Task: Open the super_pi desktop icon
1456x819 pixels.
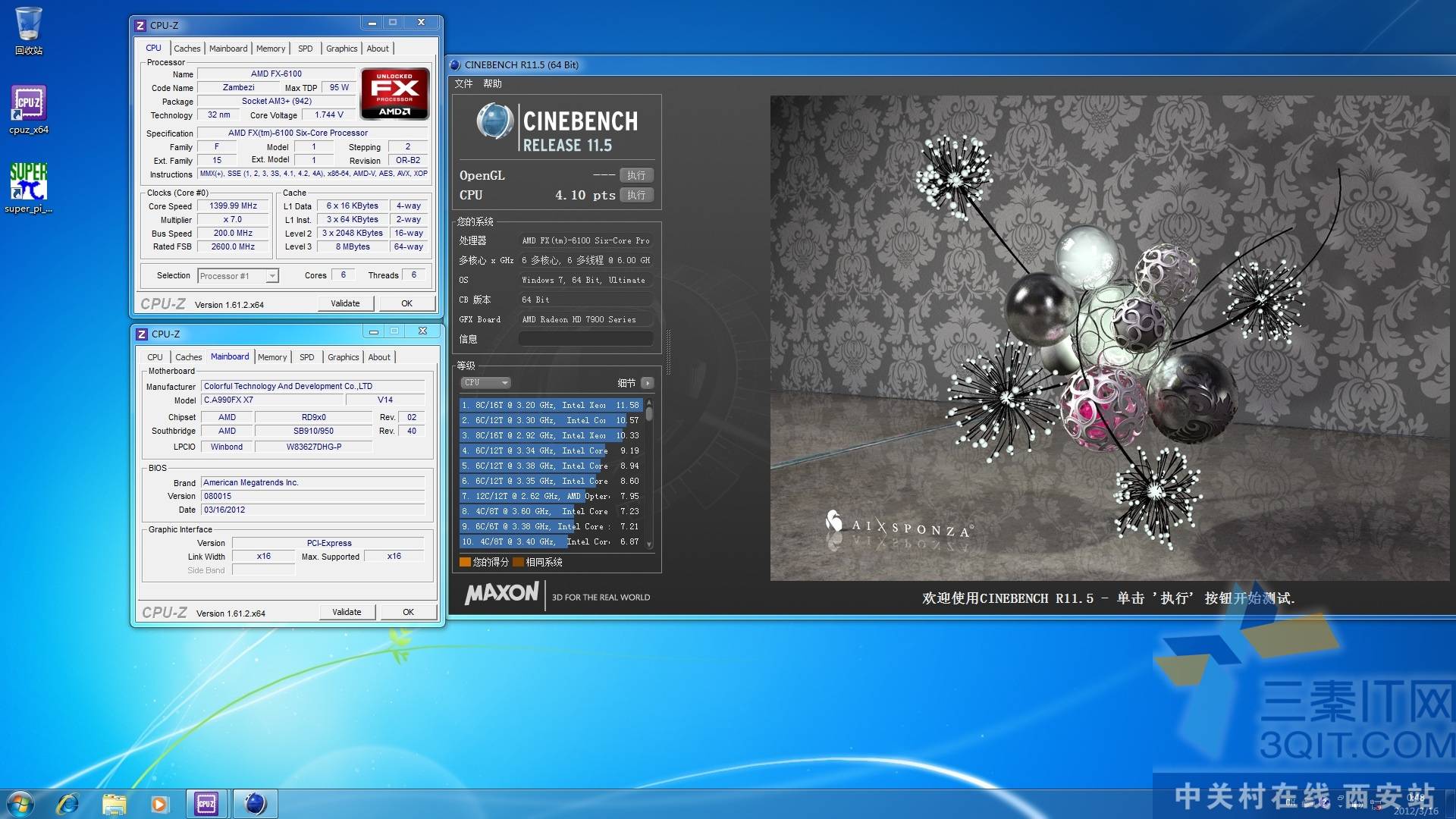Action: (x=29, y=189)
